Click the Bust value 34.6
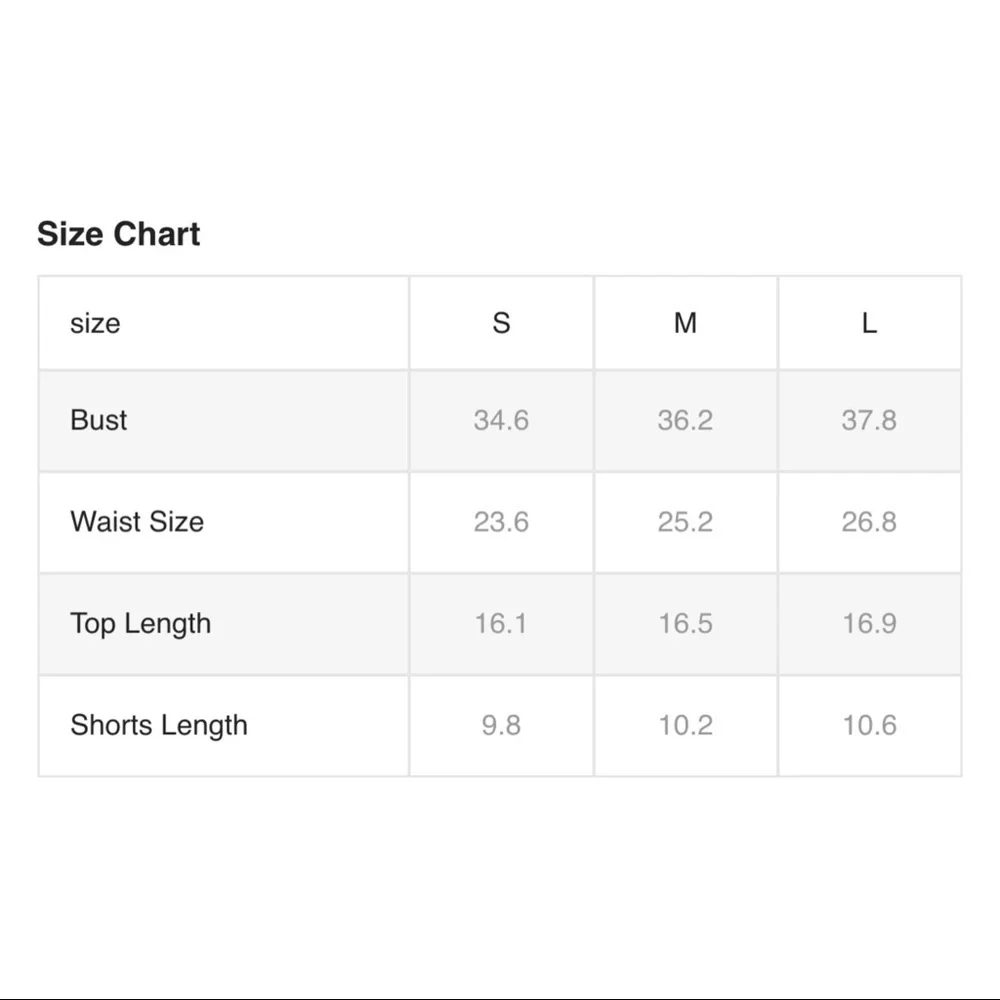Screen dimensions: 1000x1000 click(501, 420)
